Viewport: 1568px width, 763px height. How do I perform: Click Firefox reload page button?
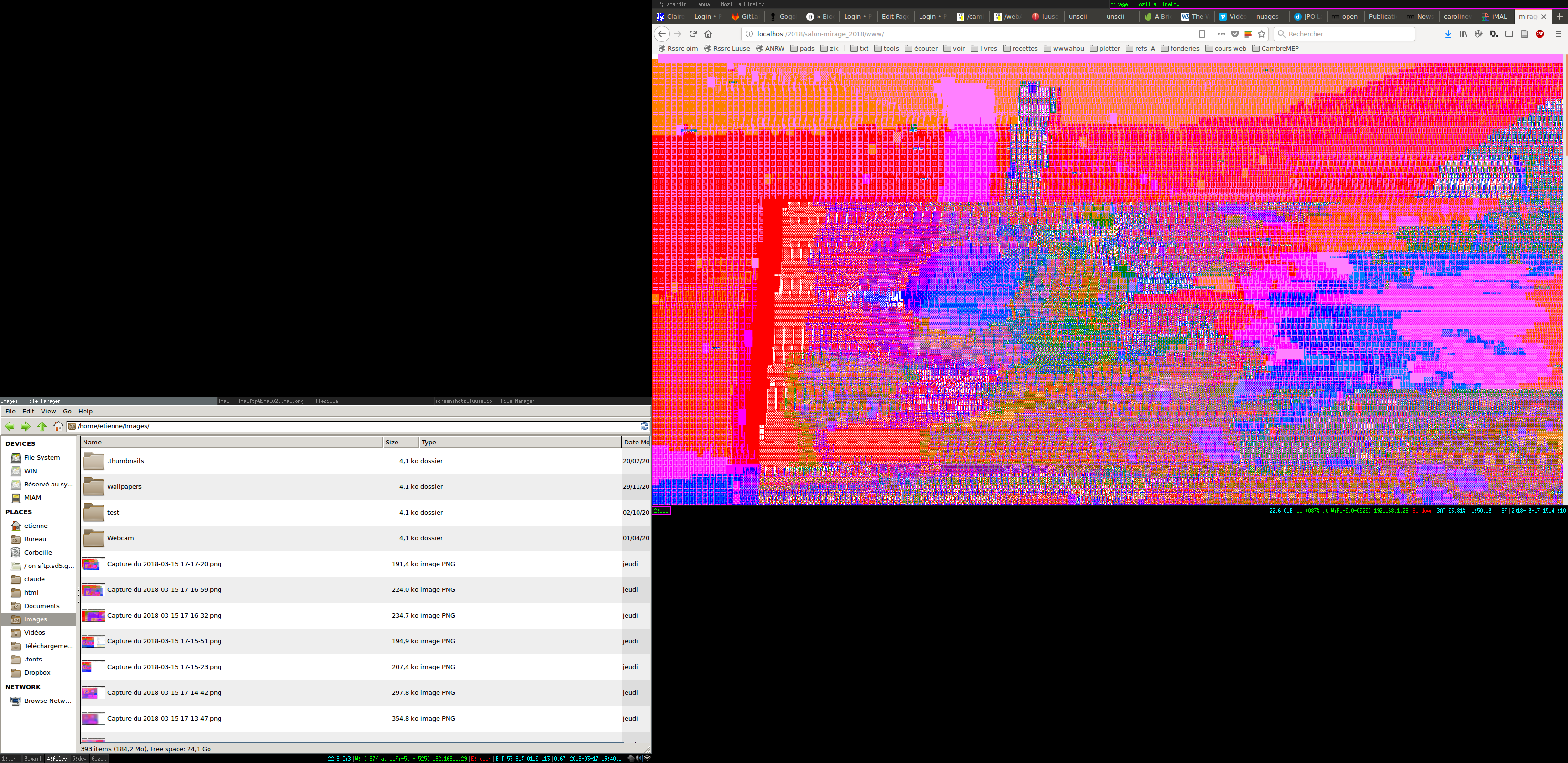693,34
